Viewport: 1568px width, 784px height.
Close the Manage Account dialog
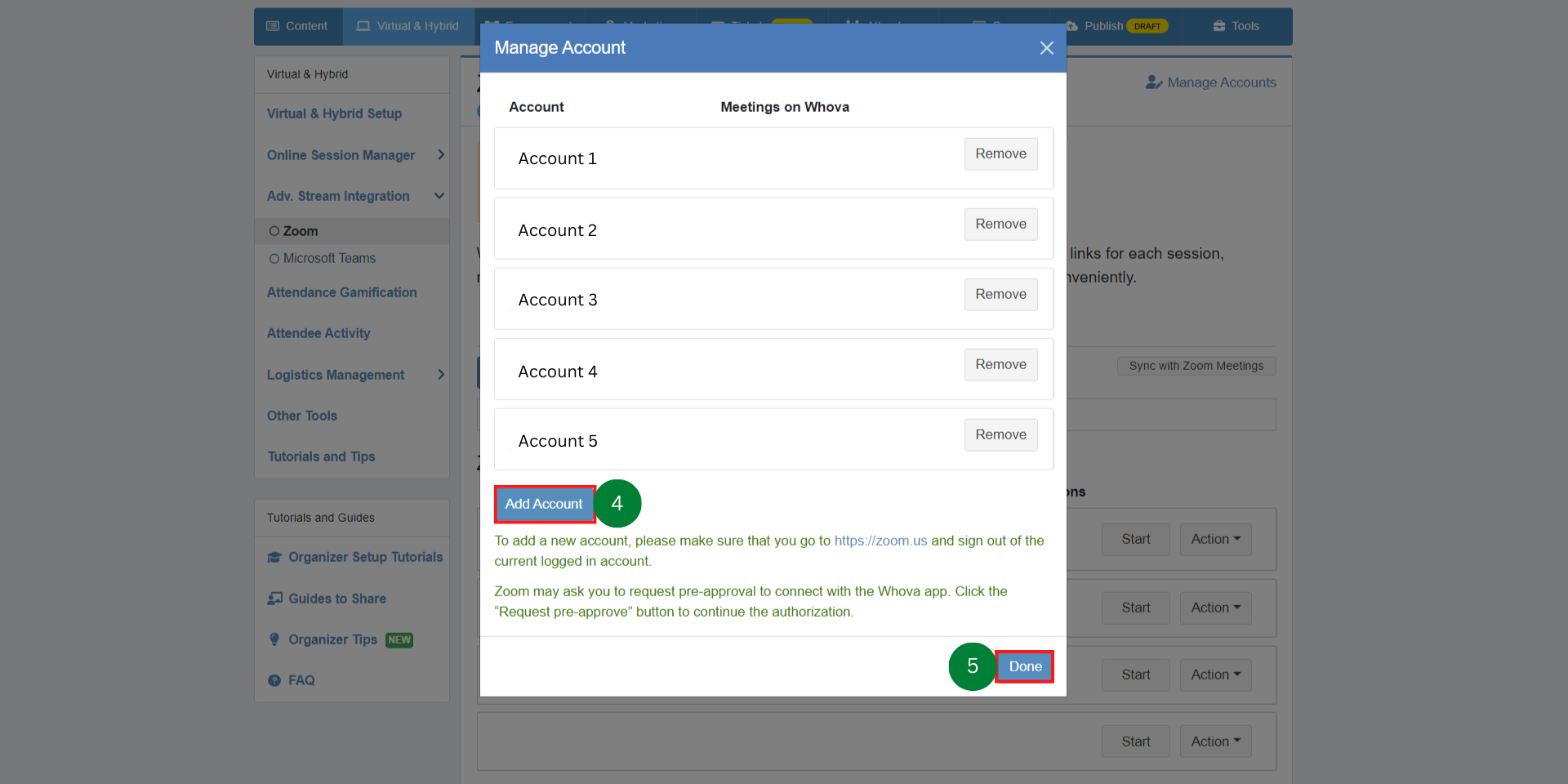pos(1046,48)
